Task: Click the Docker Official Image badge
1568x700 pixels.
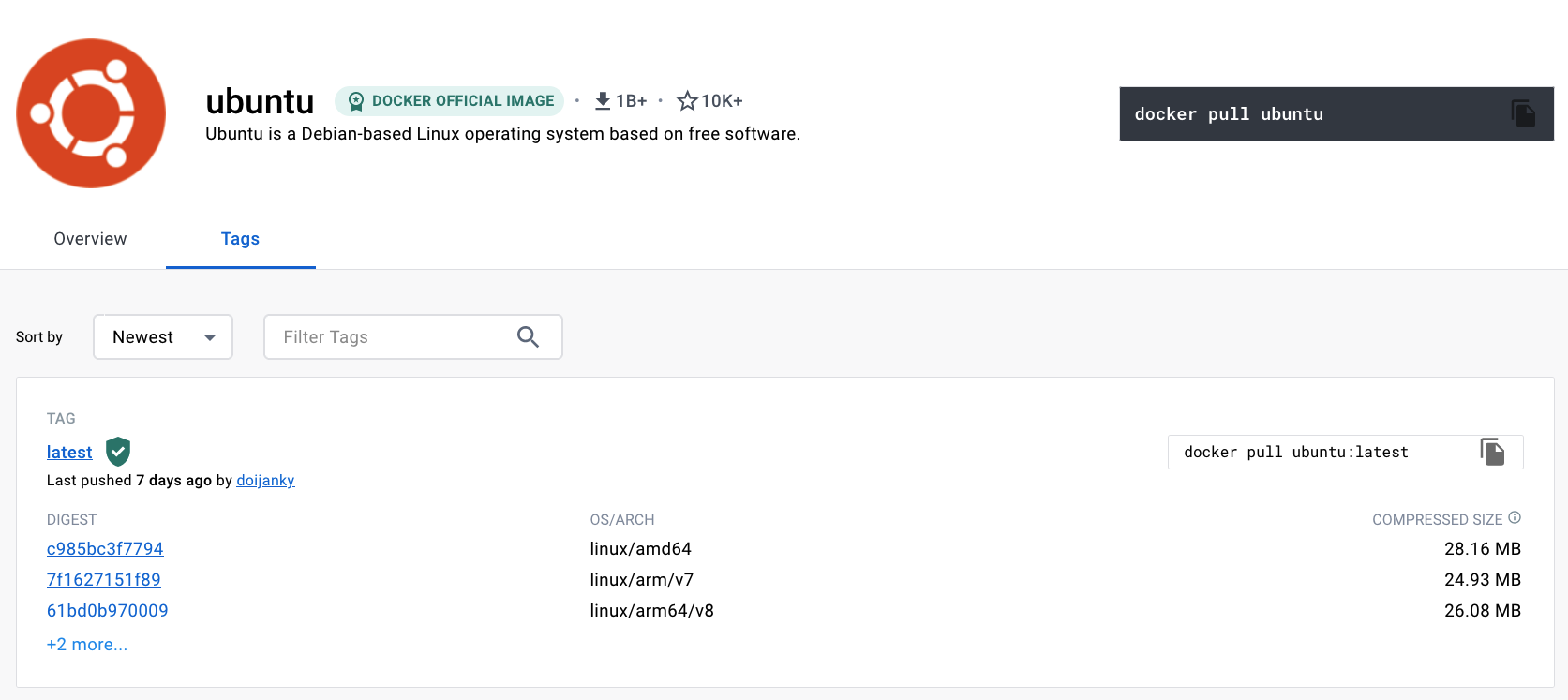Action: point(450,101)
